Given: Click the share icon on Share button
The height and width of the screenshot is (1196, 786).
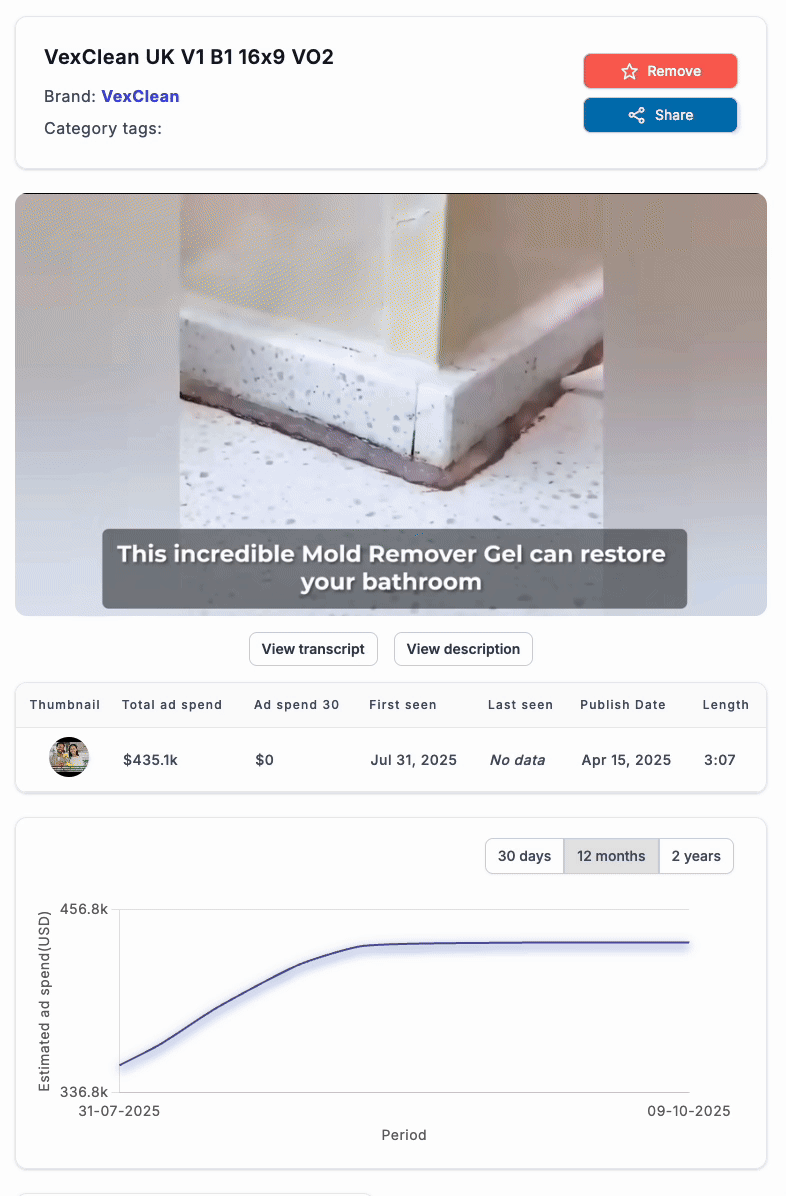Looking at the screenshot, I should click(636, 115).
